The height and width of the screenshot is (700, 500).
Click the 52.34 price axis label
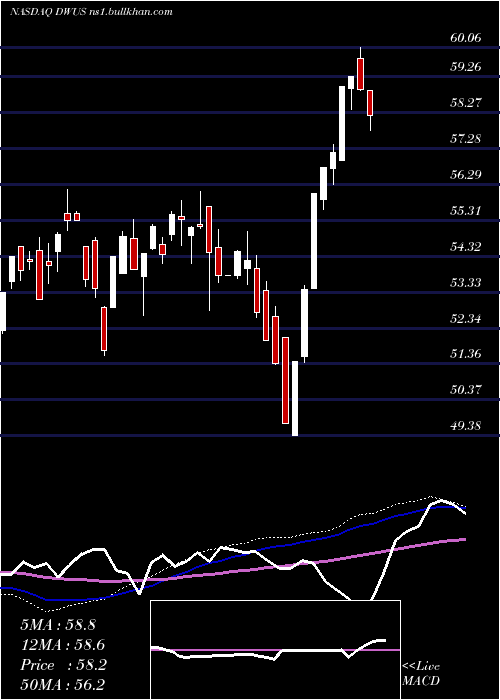click(x=466, y=319)
